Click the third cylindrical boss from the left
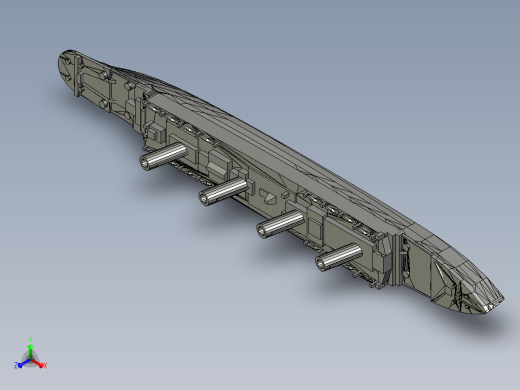The width and height of the screenshot is (520, 390). tap(280, 224)
